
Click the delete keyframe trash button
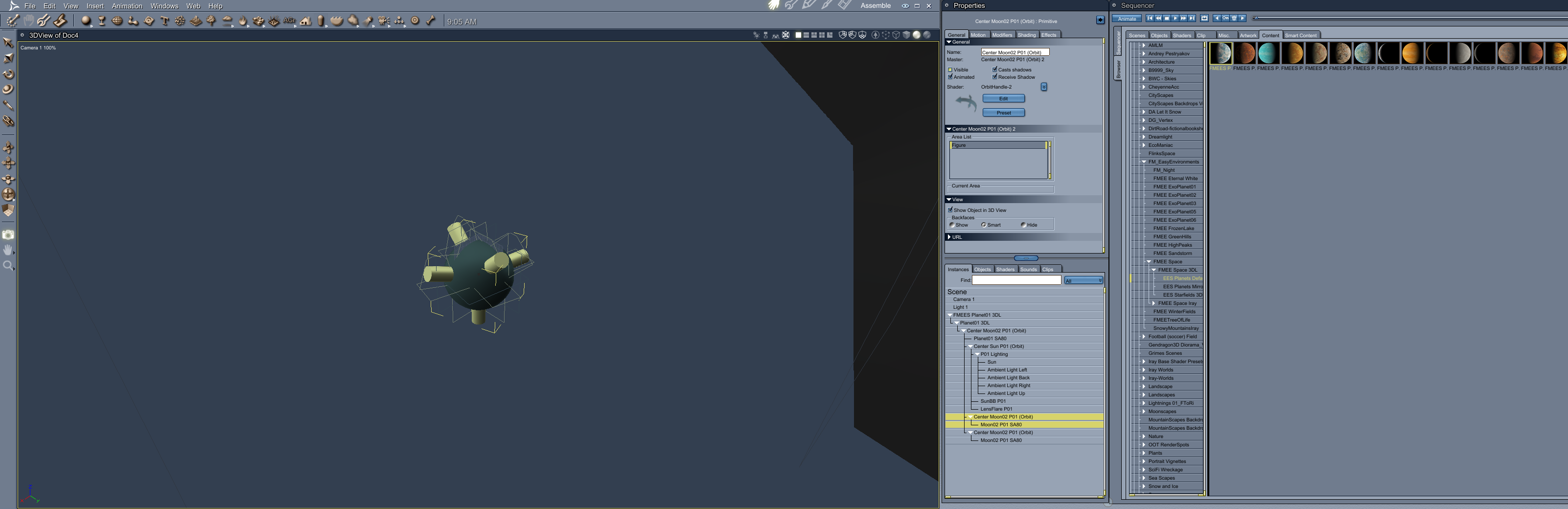click(x=1234, y=18)
